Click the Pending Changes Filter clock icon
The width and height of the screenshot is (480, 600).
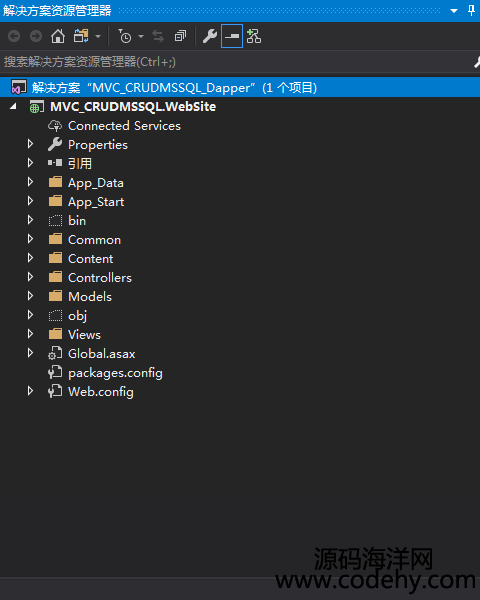click(x=124, y=36)
